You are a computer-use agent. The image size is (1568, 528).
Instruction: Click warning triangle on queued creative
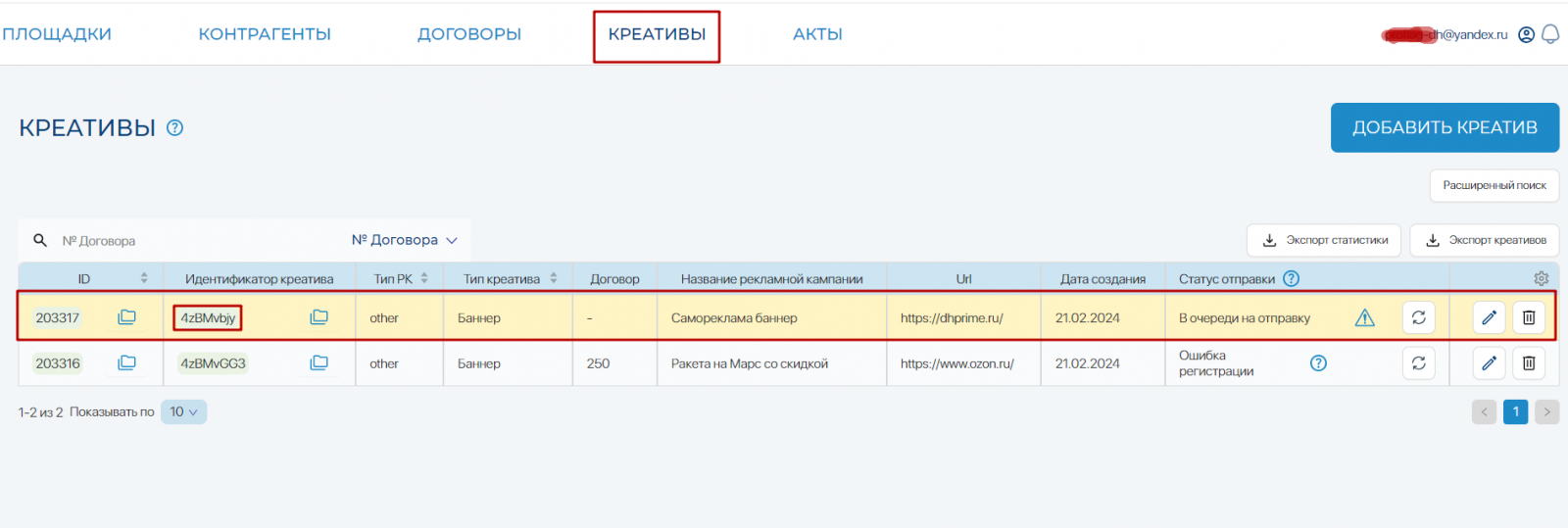[1364, 317]
